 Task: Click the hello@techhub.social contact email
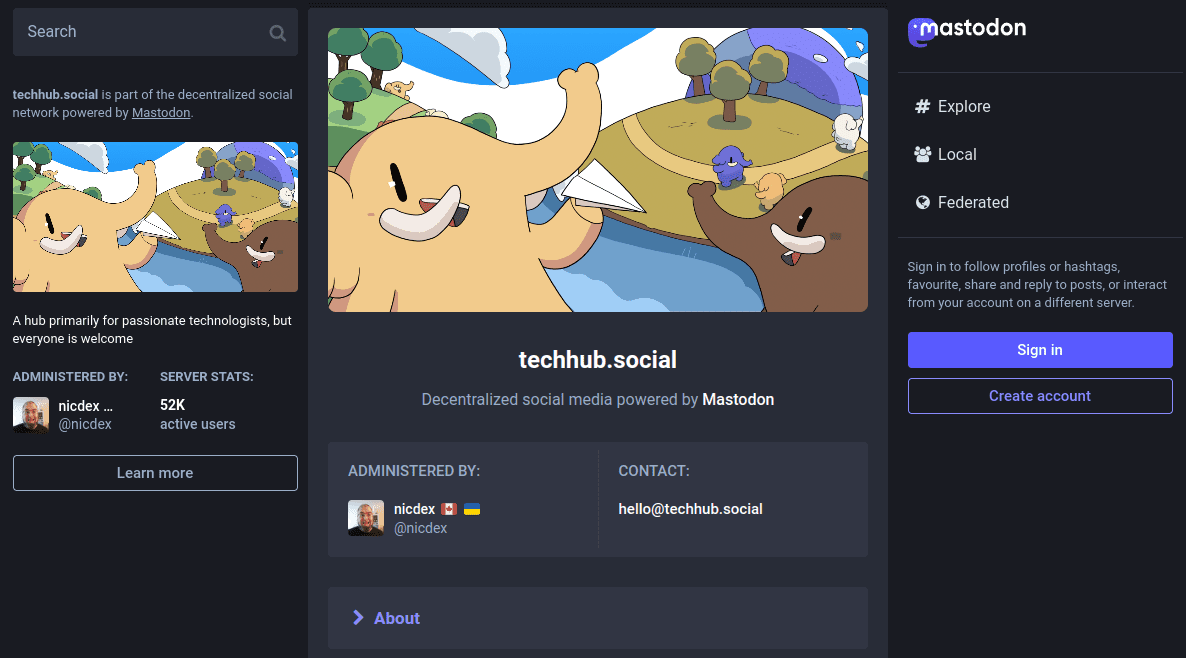click(690, 509)
